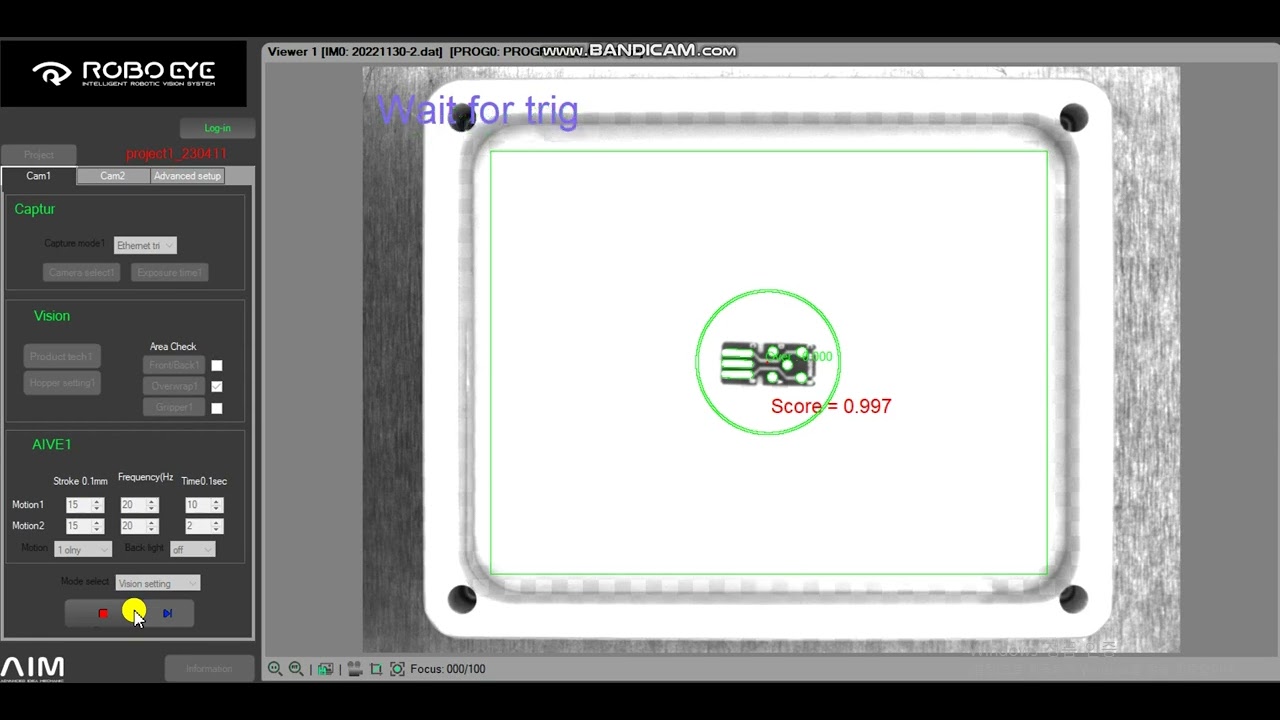Click the save image icon in viewer toolbar

(325, 669)
